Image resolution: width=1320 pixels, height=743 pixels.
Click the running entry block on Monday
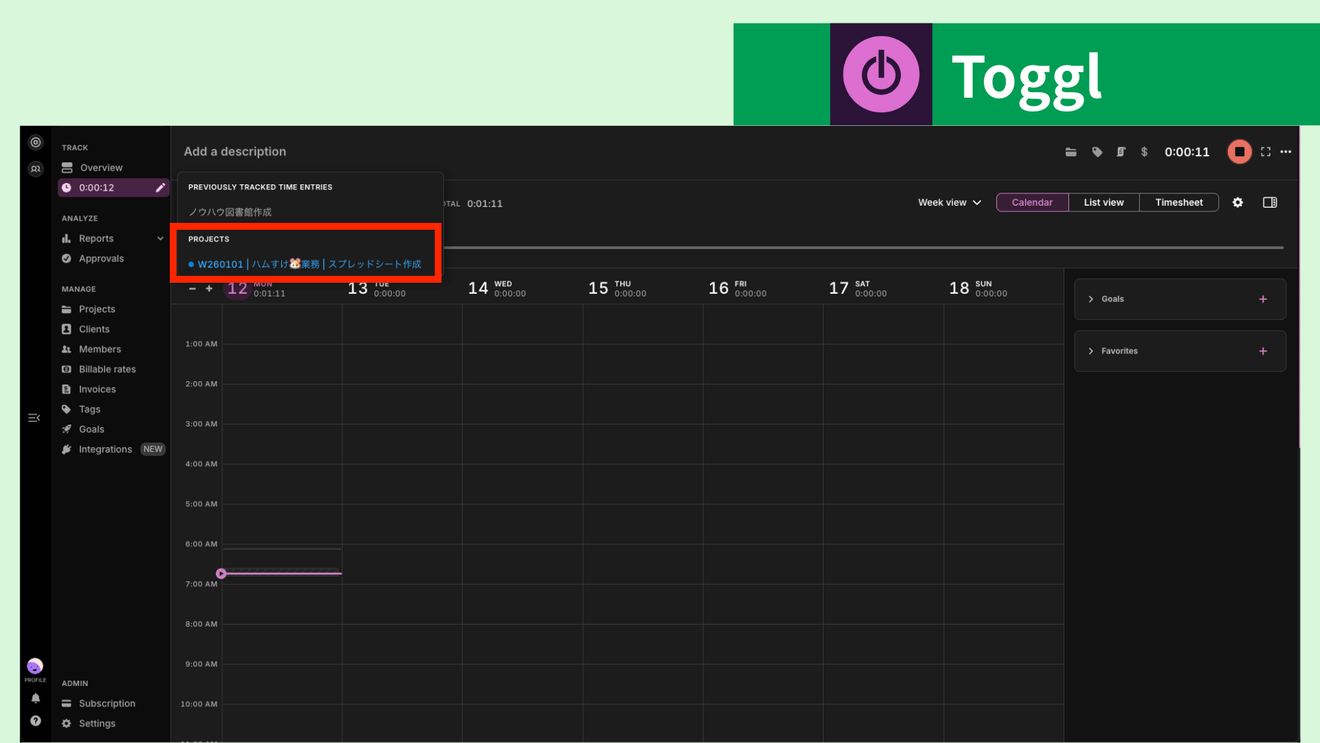[x=282, y=573]
